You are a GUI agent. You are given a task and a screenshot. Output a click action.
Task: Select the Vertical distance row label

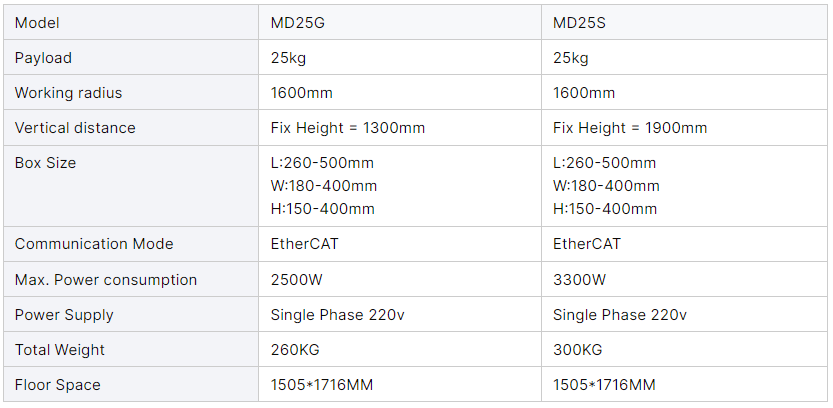pos(75,128)
